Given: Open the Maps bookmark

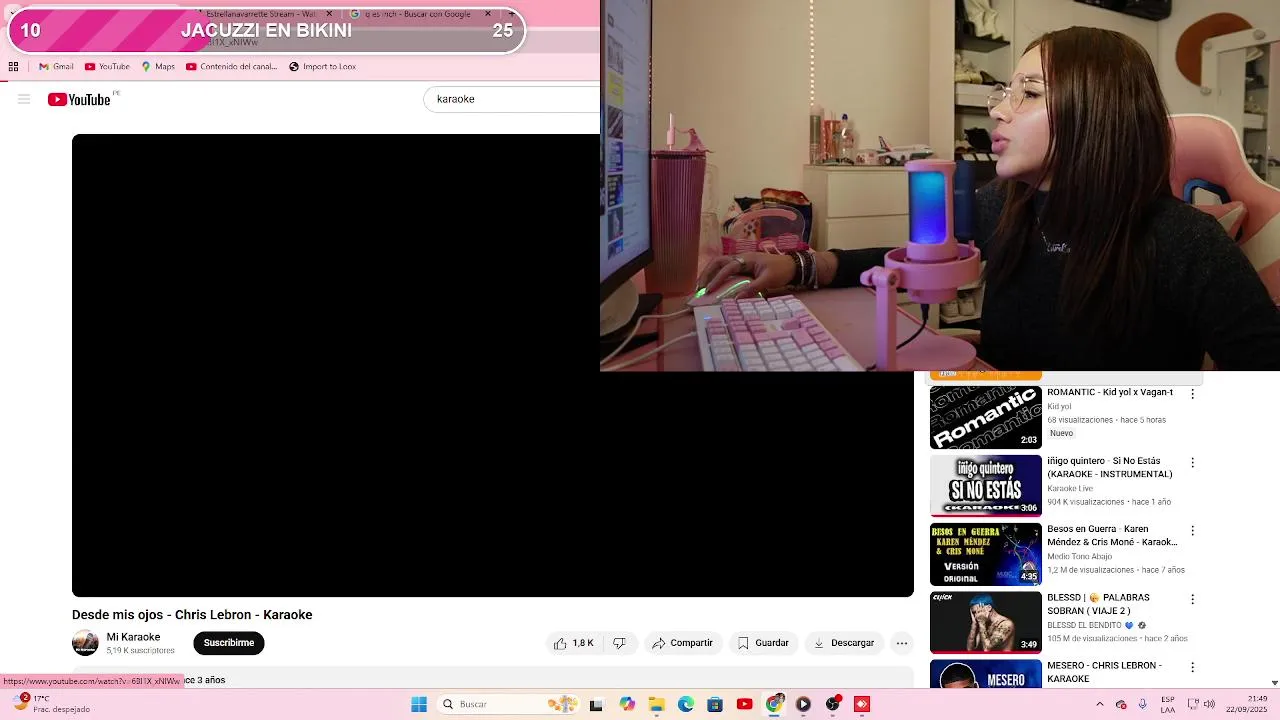Looking at the screenshot, I should [158, 67].
